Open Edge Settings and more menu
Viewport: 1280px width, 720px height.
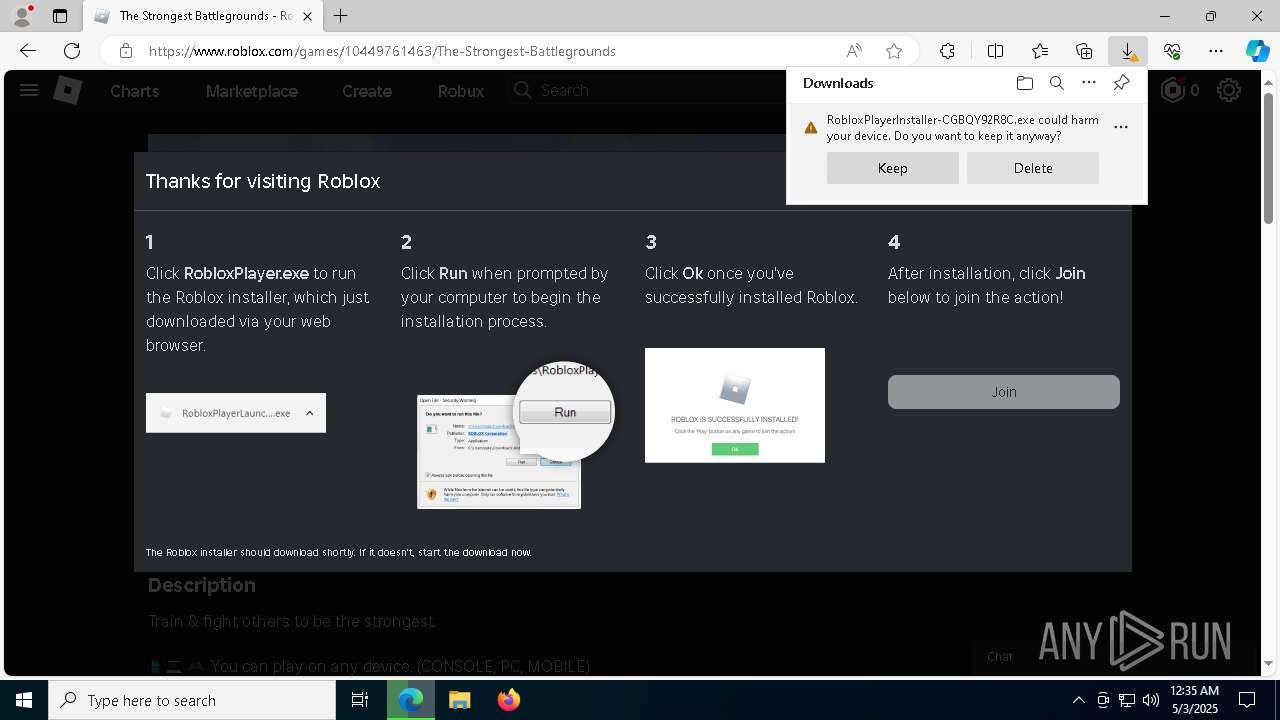(1216, 51)
